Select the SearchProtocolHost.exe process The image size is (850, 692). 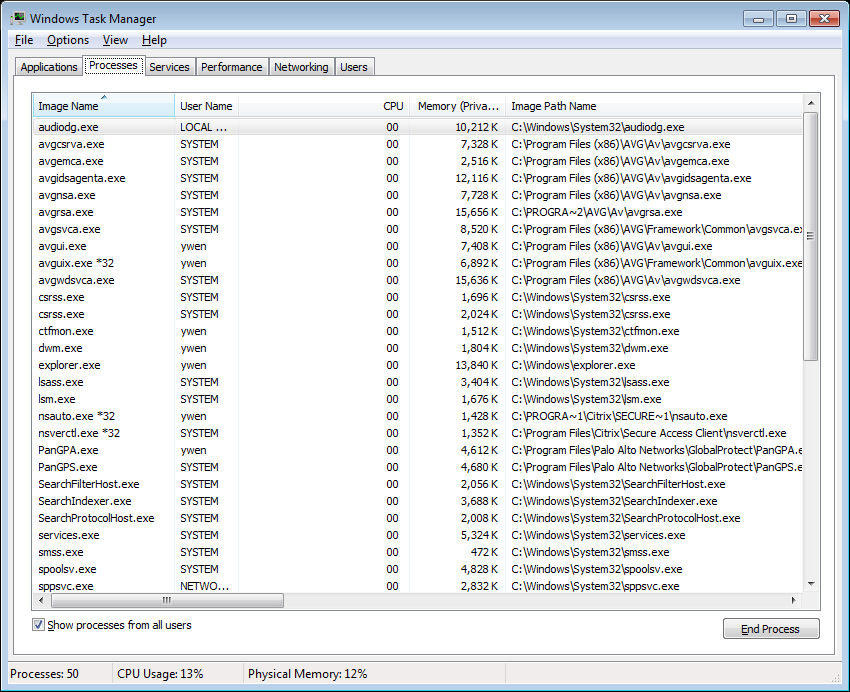pyautogui.click(x=417, y=518)
